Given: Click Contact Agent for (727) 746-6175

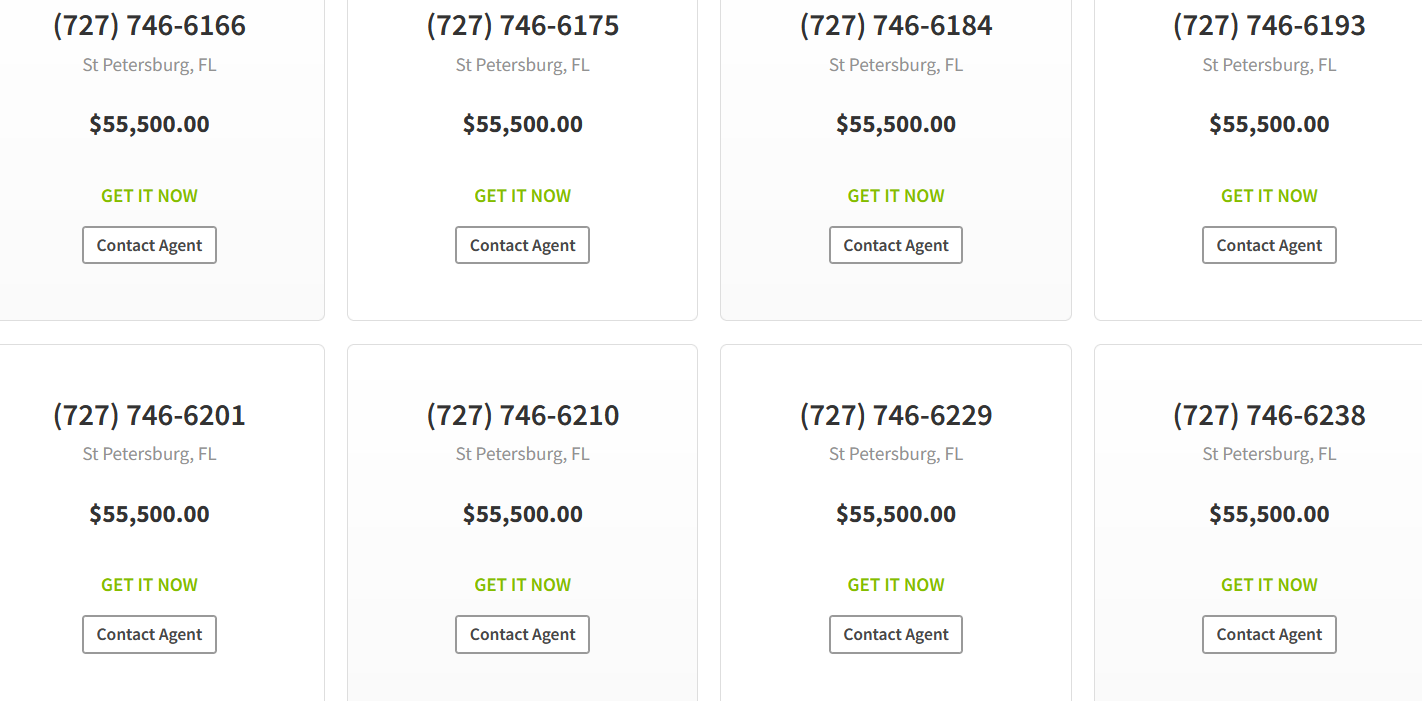Looking at the screenshot, I should pos(522,245).
